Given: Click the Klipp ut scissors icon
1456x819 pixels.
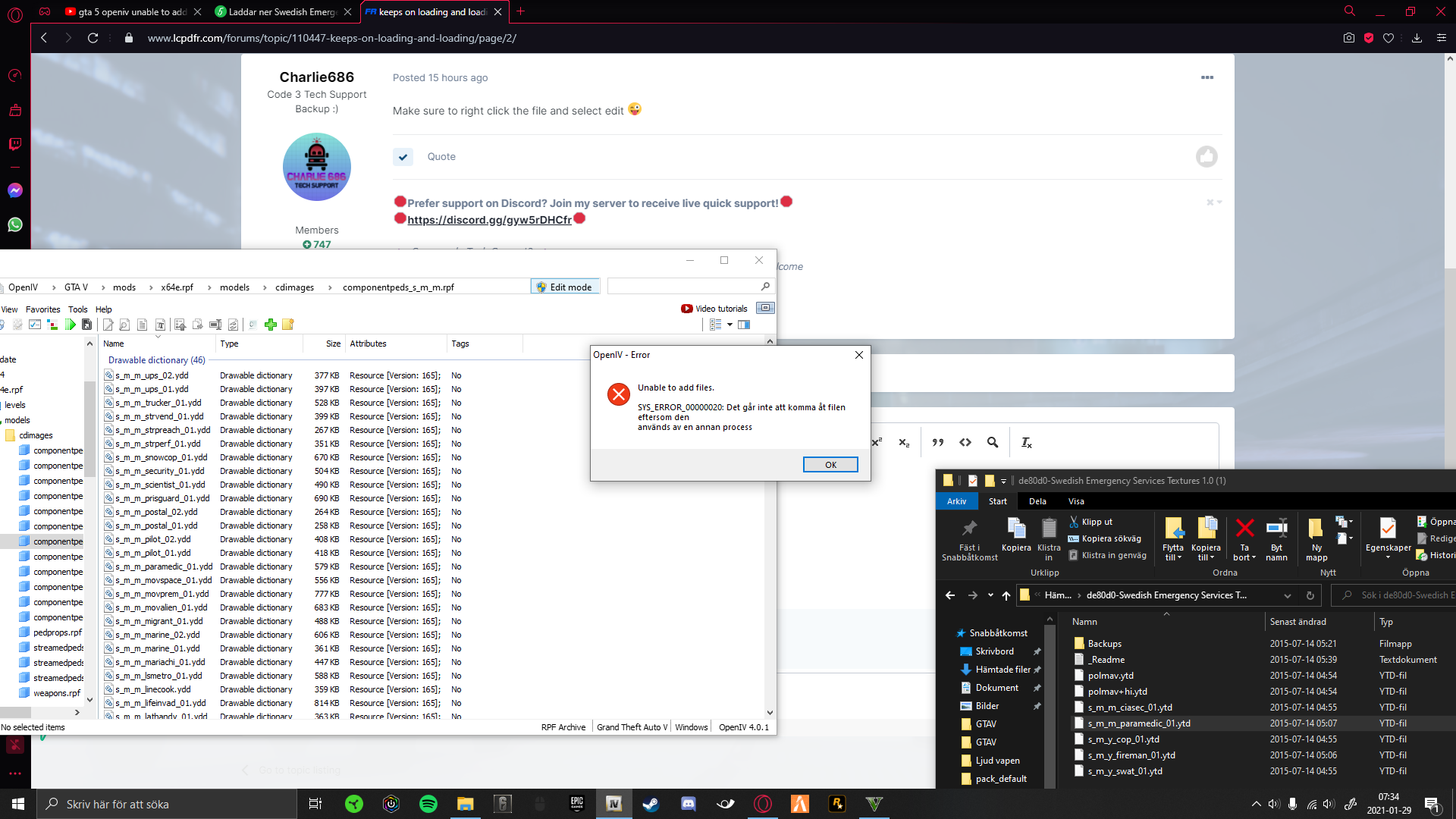Looking at the screenshot, I should (1074, 522).
